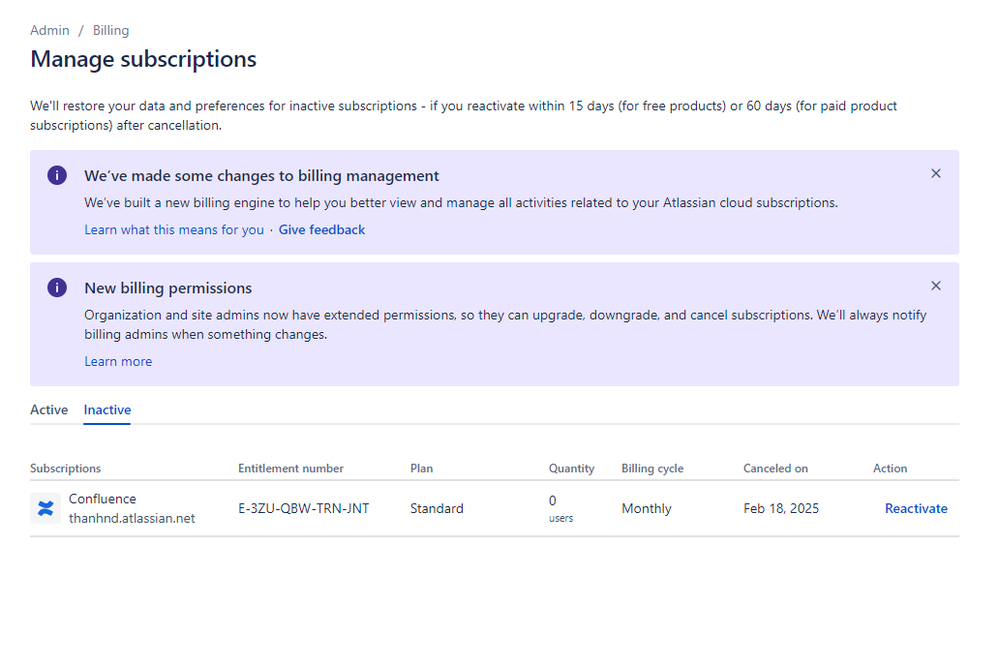
Task: Click the Confluence subscription name
Action: pos(103,498)
